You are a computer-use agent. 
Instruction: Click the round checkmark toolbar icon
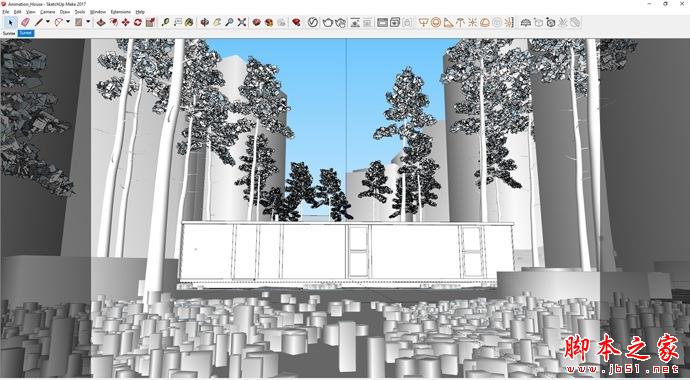(x=312, y=22)
